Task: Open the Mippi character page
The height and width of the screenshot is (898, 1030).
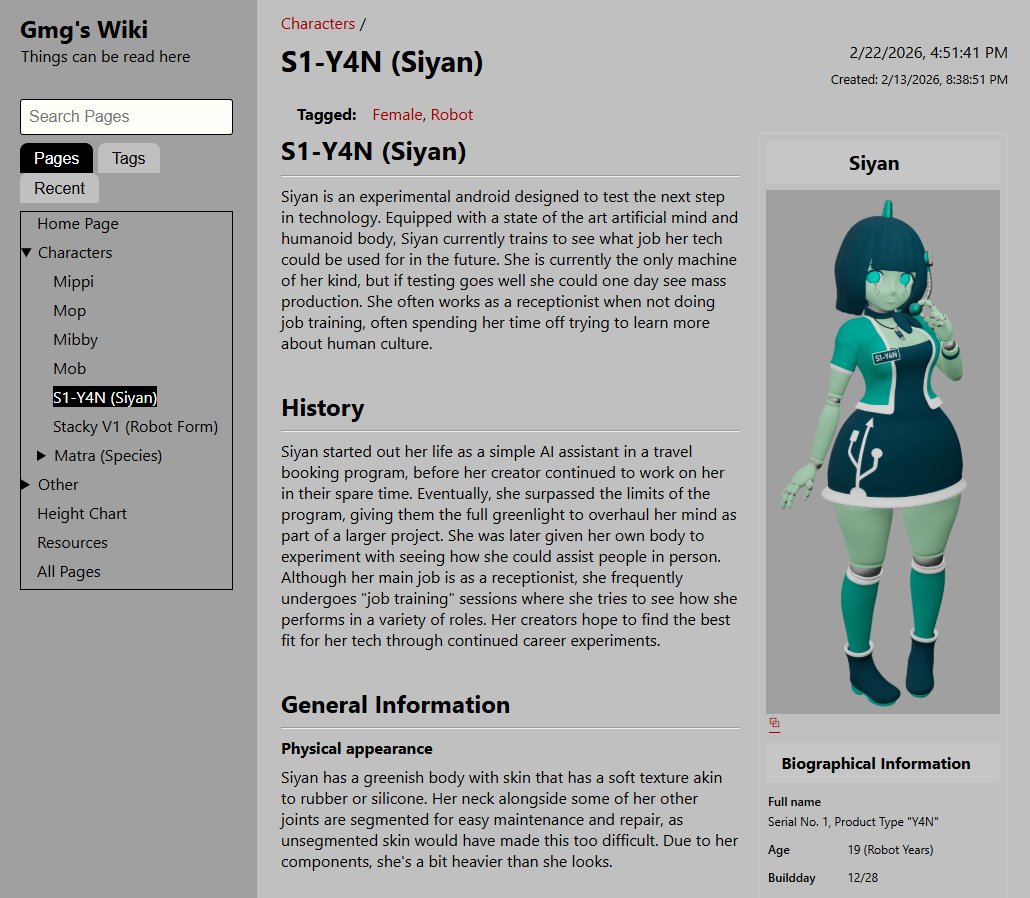Action: tap(74, 282)
